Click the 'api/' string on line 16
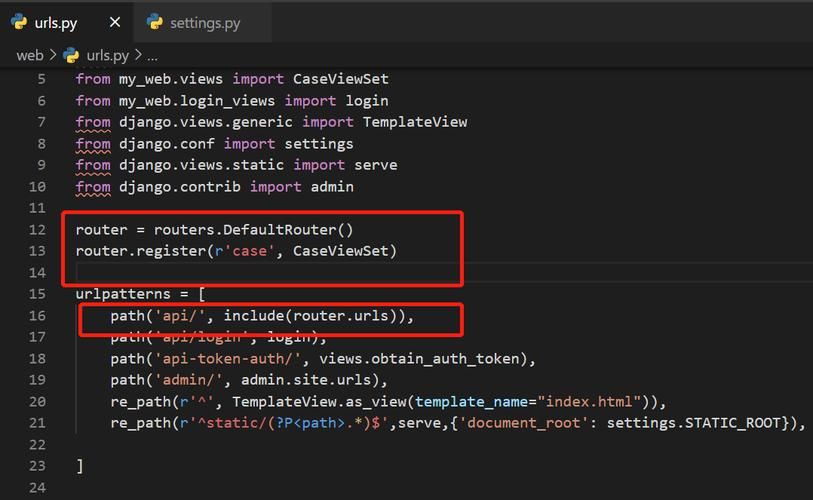This screenshot has height=500, width=813. 180,316
